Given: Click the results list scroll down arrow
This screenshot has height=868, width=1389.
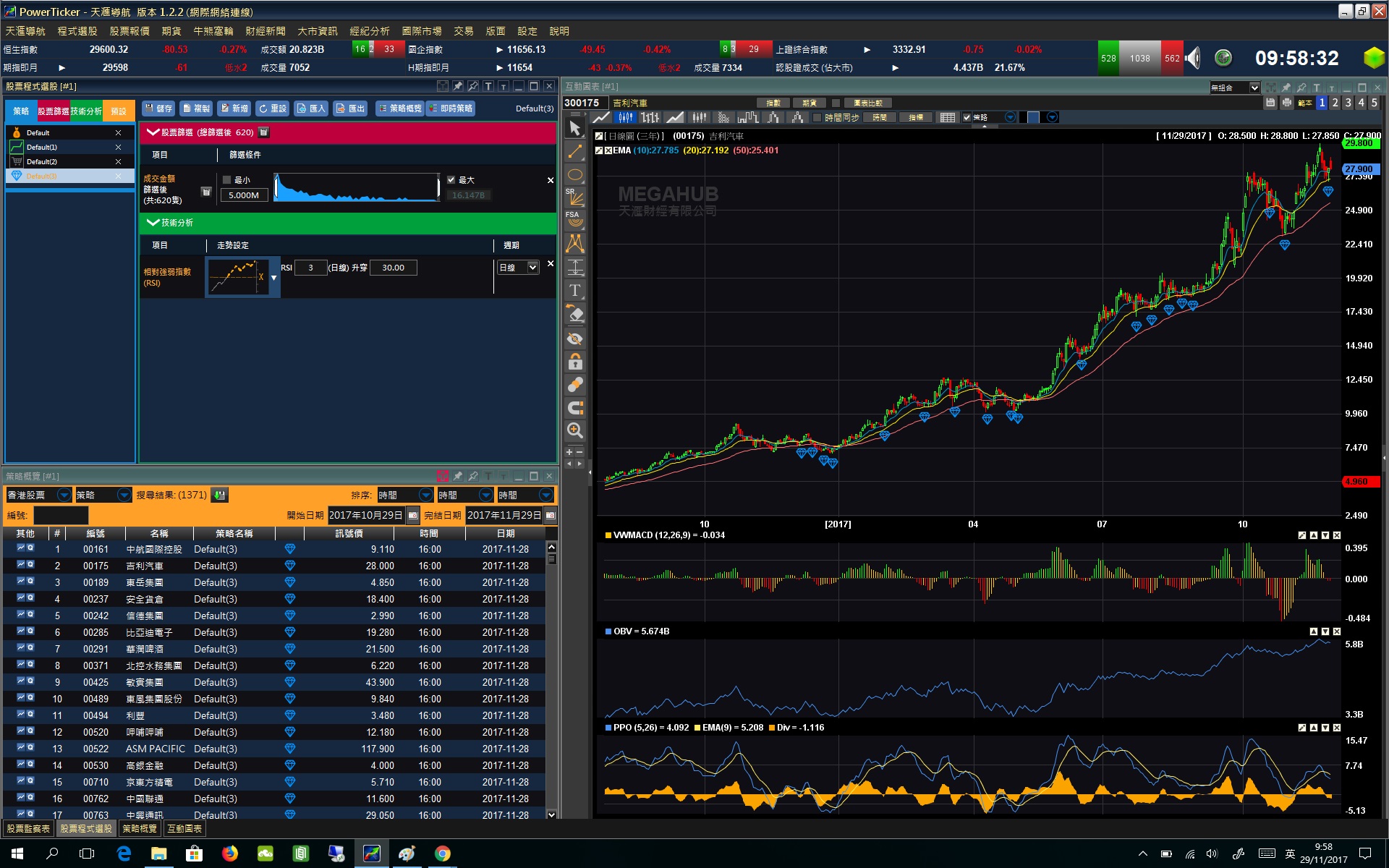Looking at the screenshot, I should coord(551,814).
